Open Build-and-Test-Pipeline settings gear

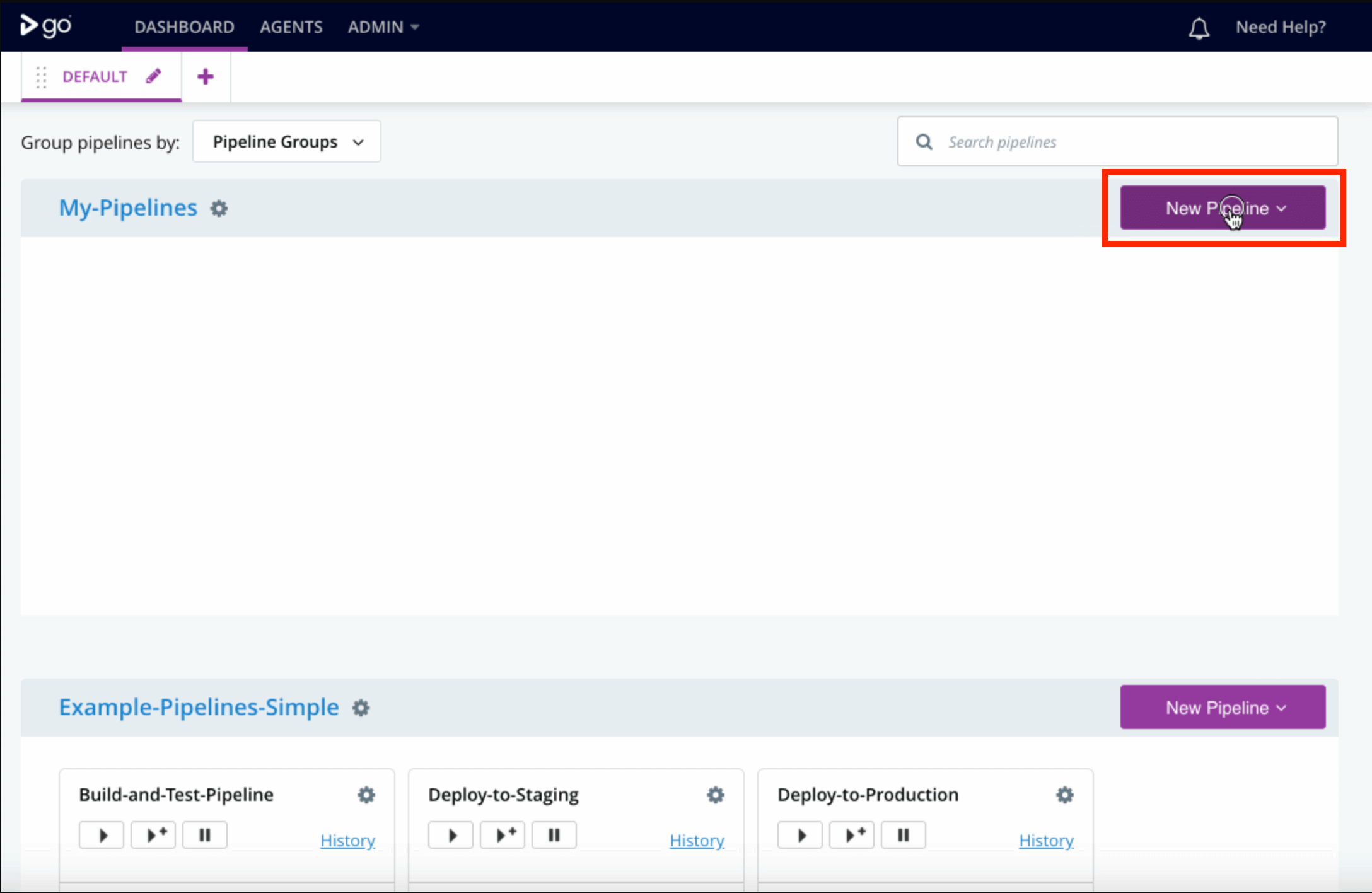[x=366, y=795]
